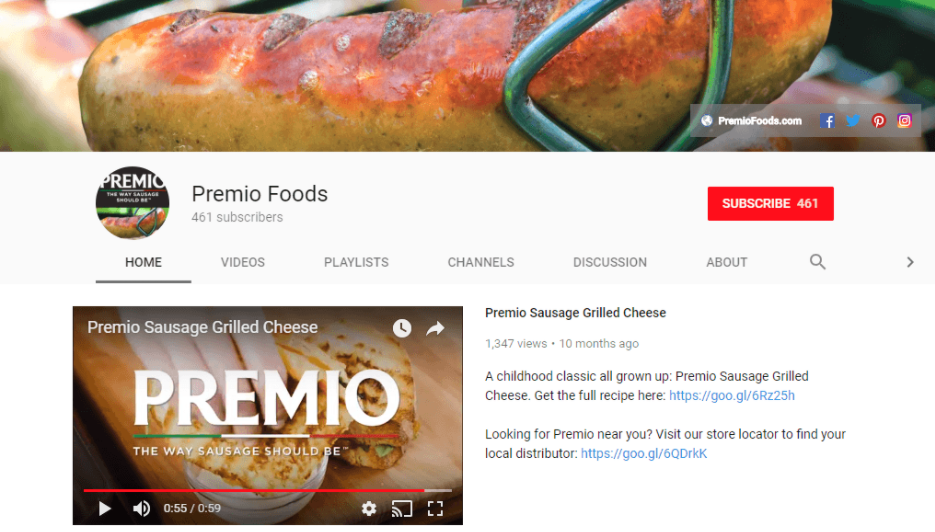Click the red Subscribe 461 button
This screenshot has height=532, width=935.
770,203
